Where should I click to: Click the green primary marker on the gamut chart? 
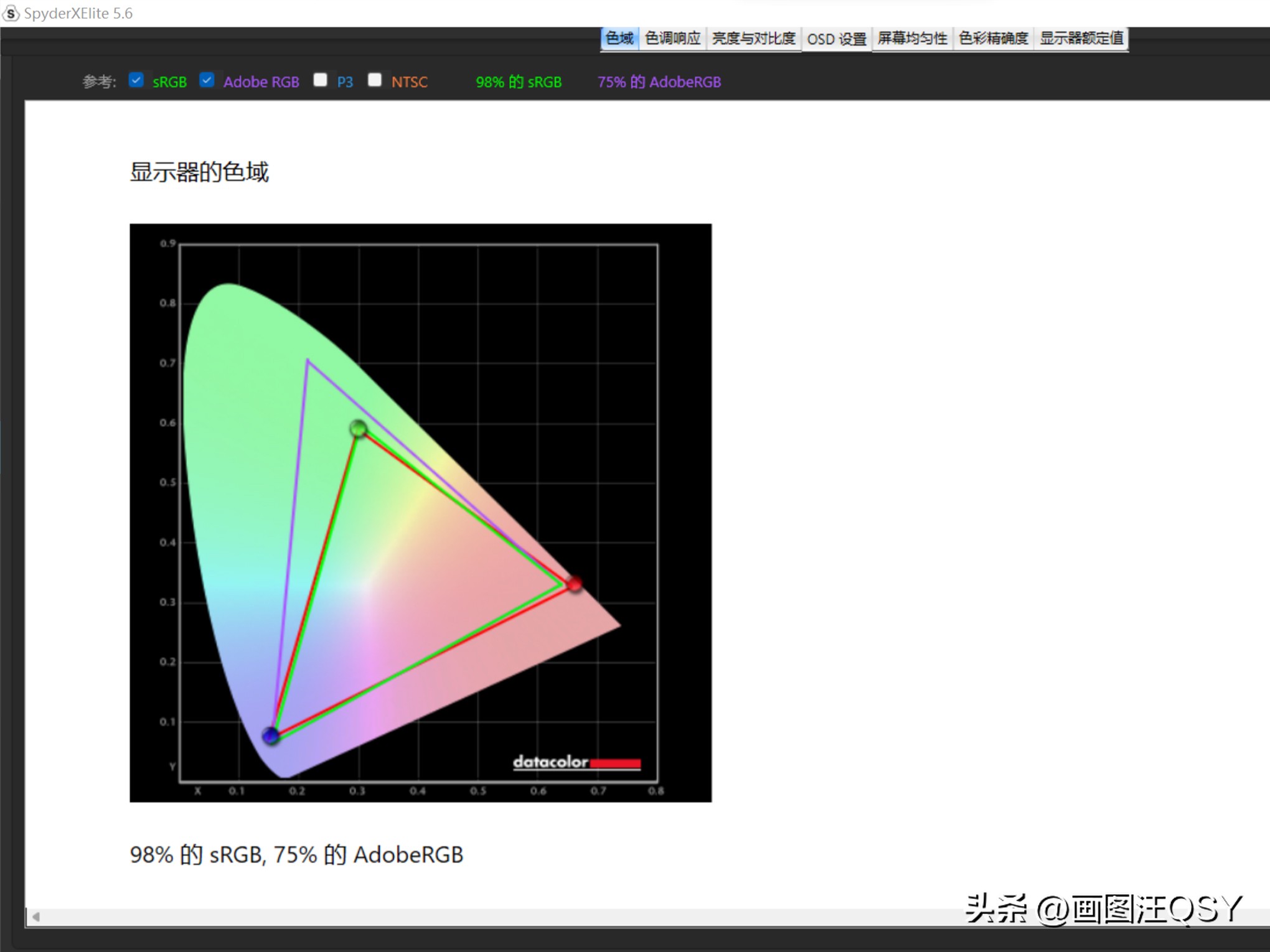tap(357, 430)
